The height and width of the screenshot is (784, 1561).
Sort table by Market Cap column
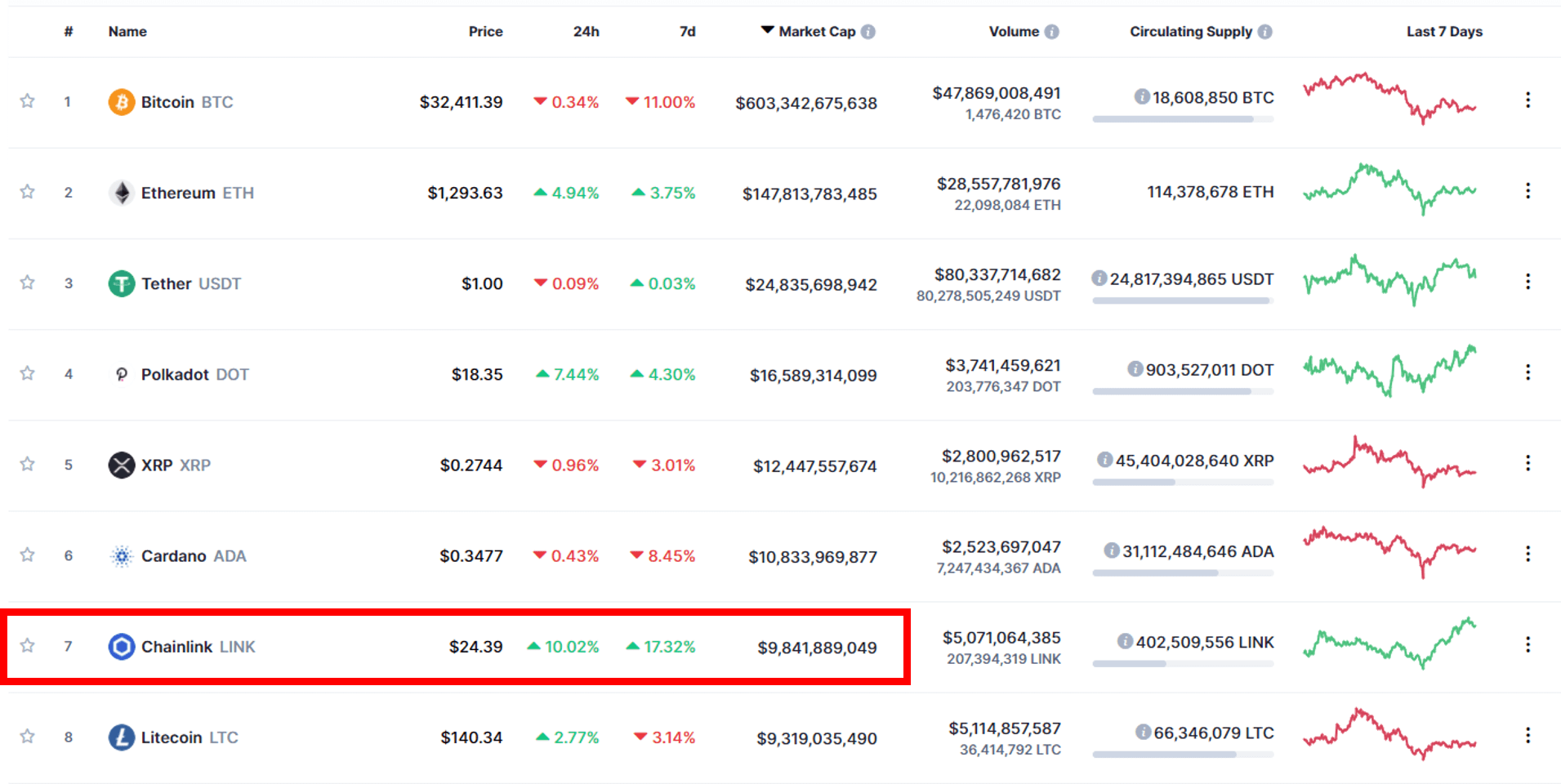817,32
